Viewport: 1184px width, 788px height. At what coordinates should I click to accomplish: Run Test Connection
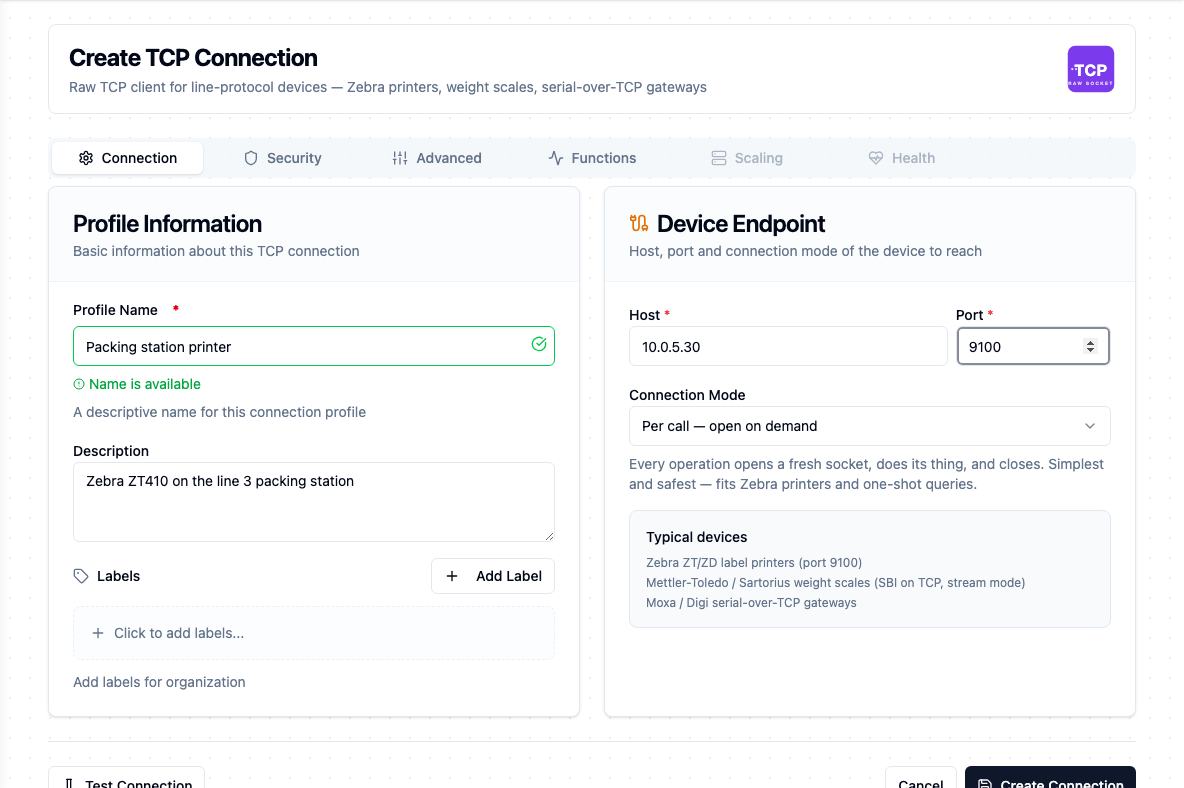pyautogui.click(x=127, y=779)
